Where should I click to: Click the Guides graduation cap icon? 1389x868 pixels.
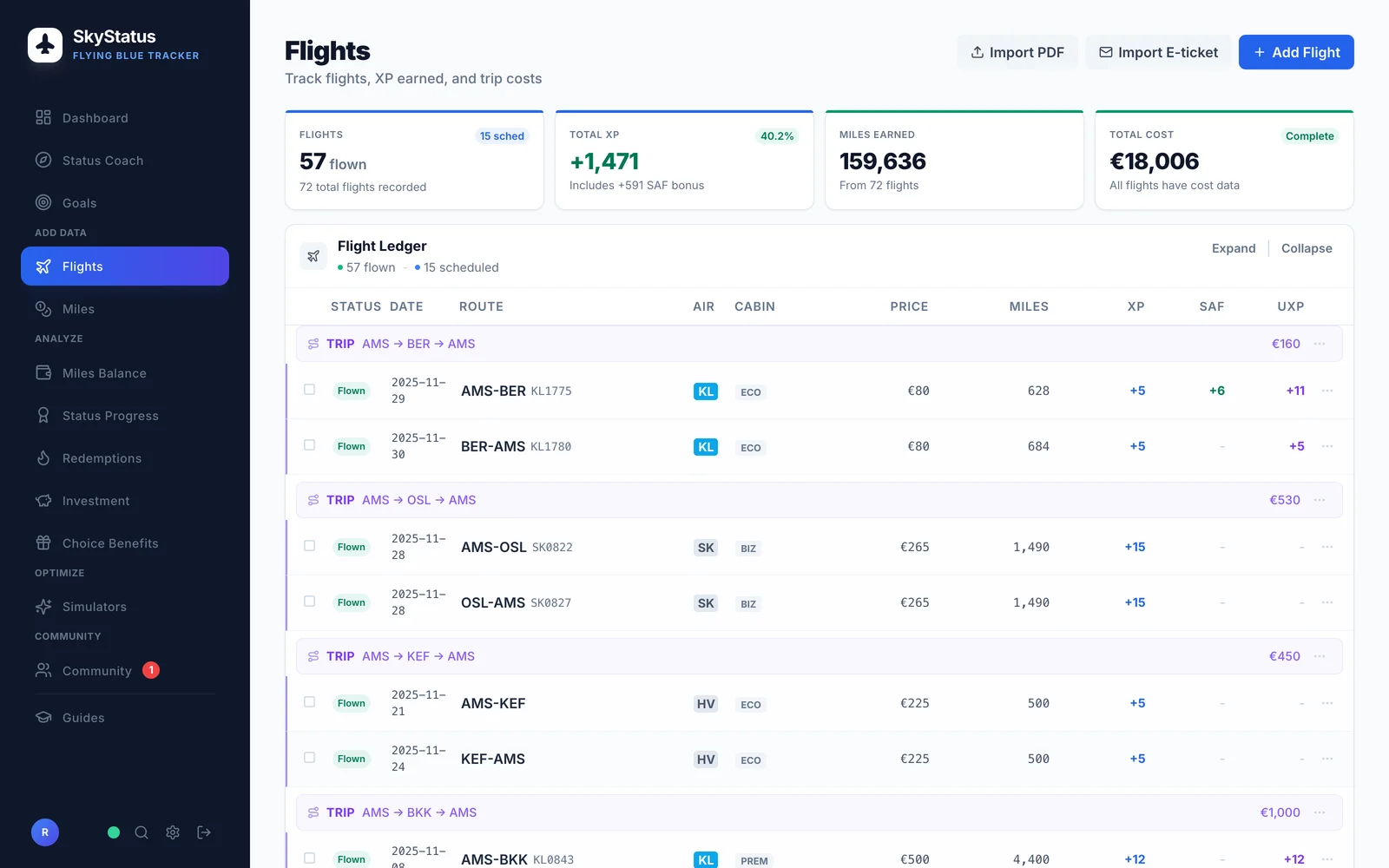[43, 718]
